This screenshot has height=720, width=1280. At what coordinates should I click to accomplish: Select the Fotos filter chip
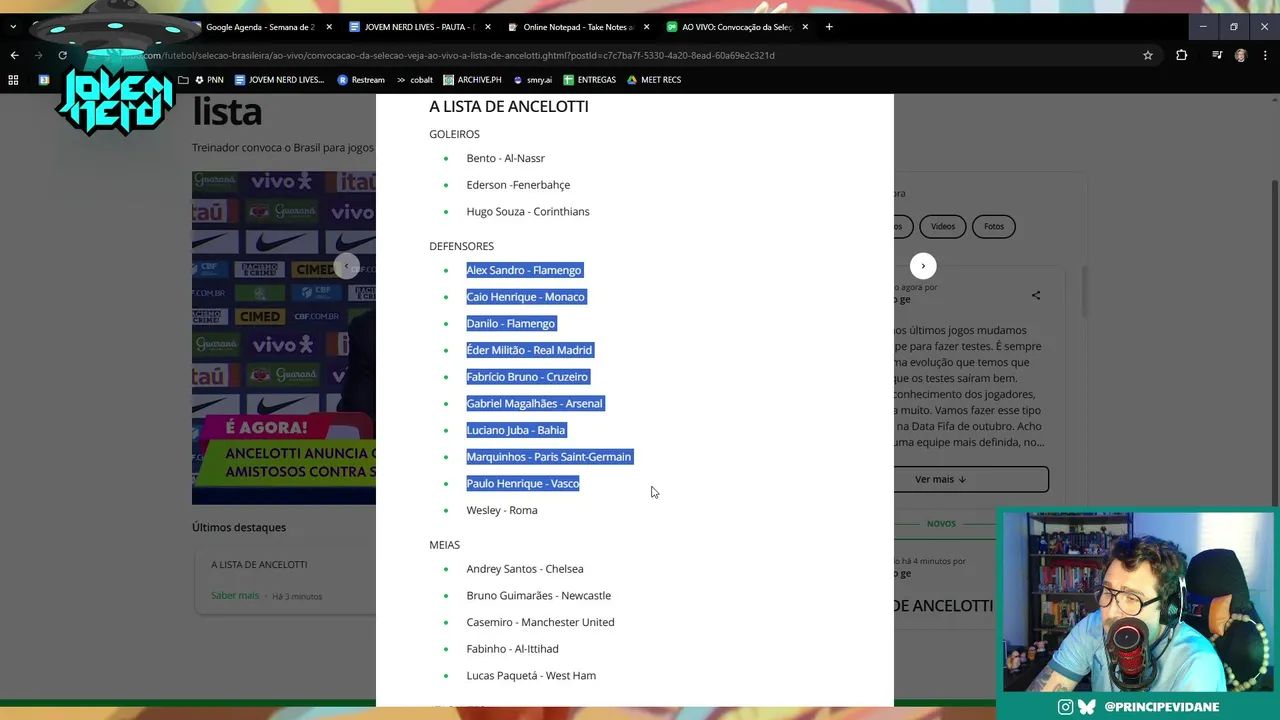[994, 226]
